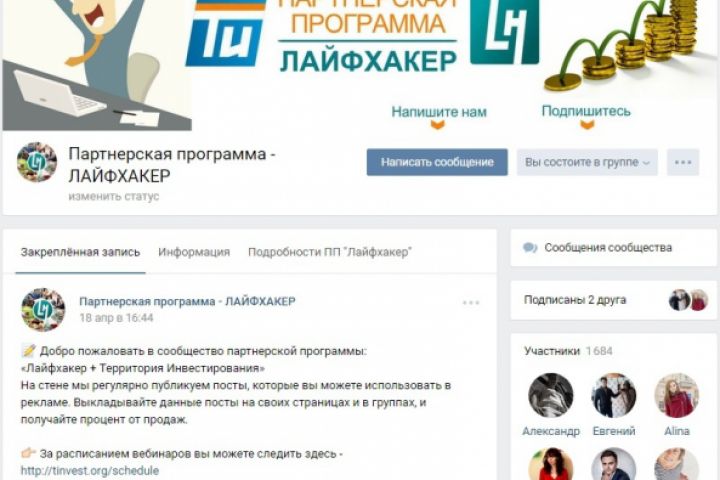Open Евгений's member avatar
720x480 pixels.
coord(613,395)
